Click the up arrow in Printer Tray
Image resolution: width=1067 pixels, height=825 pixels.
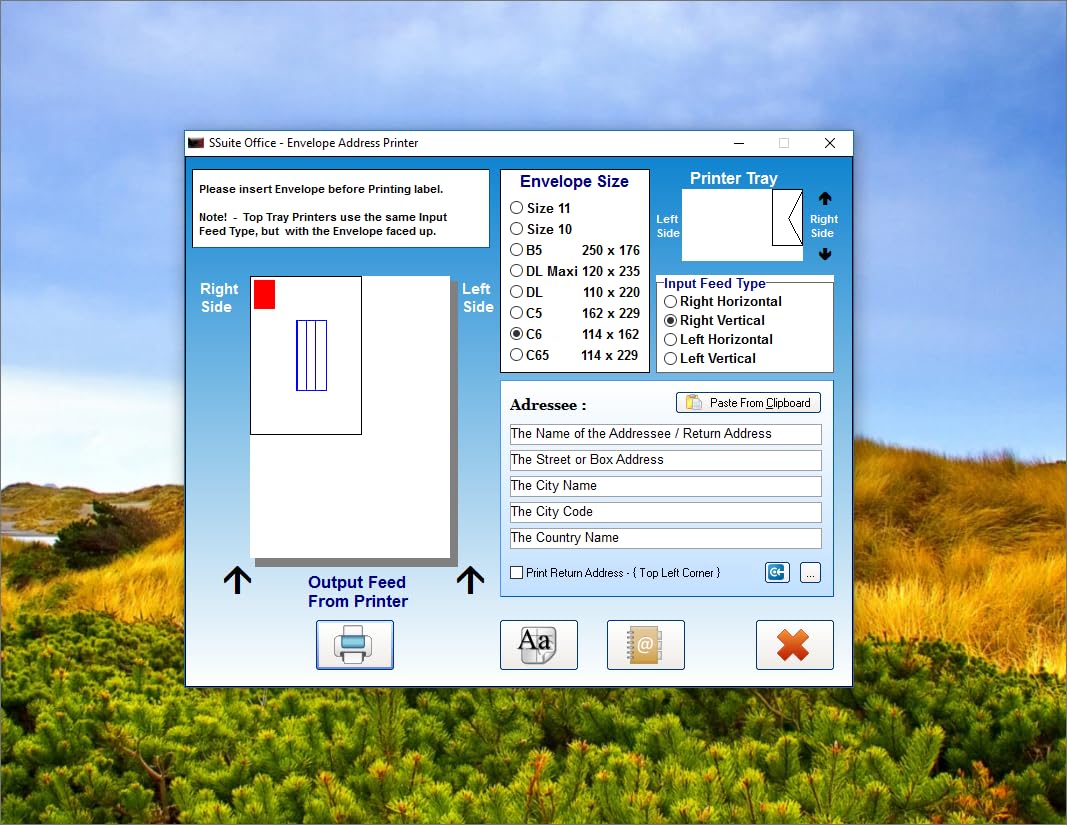[825, 199]
